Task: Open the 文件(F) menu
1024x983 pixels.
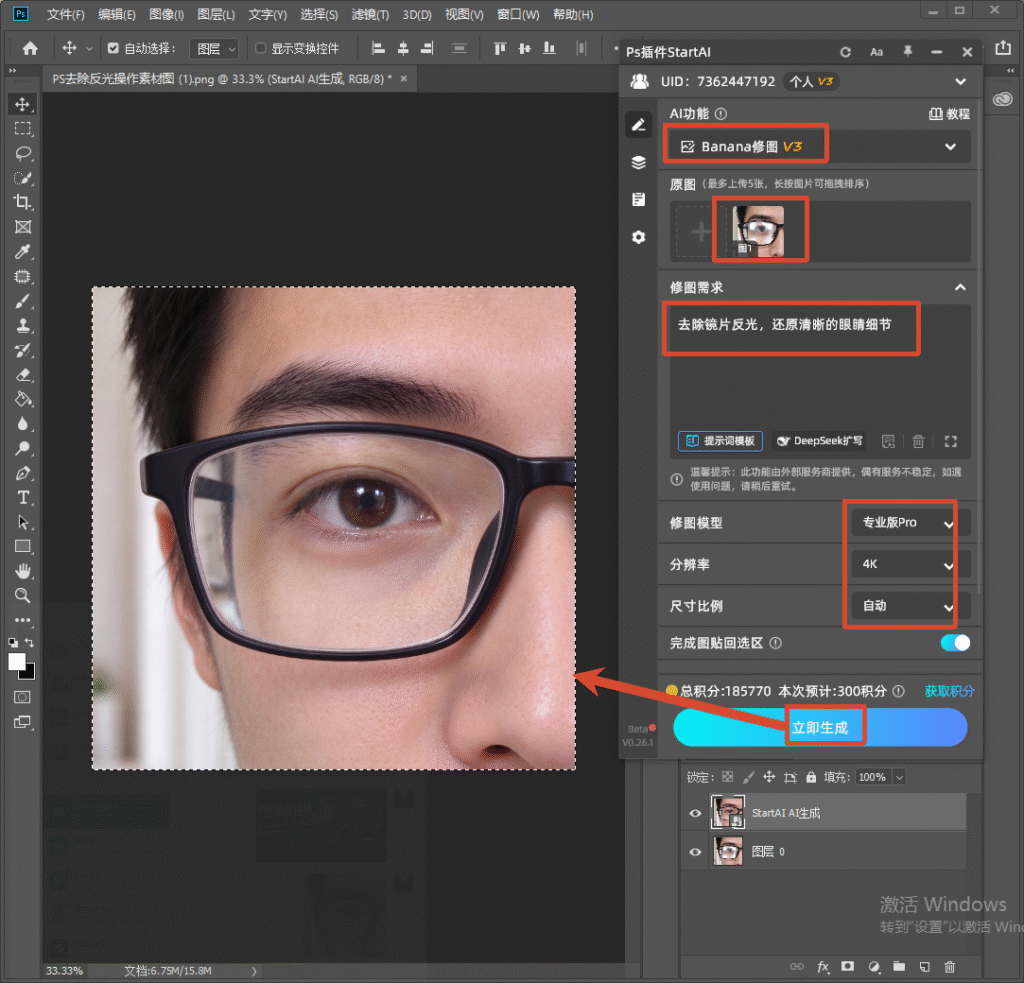Action: (66, 14)
